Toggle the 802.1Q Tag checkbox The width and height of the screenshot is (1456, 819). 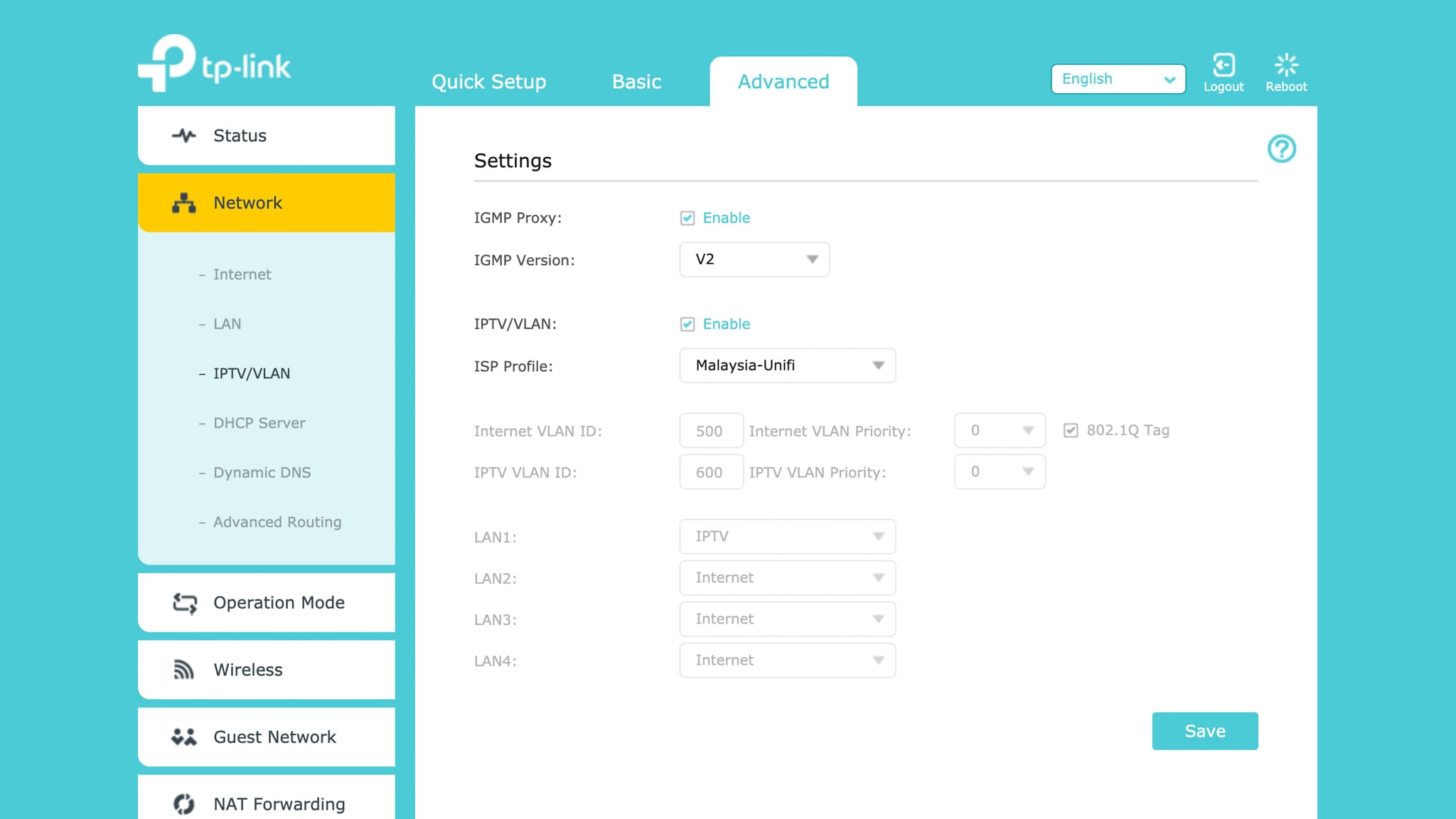pyautogui.click(x=1071, y=430)
